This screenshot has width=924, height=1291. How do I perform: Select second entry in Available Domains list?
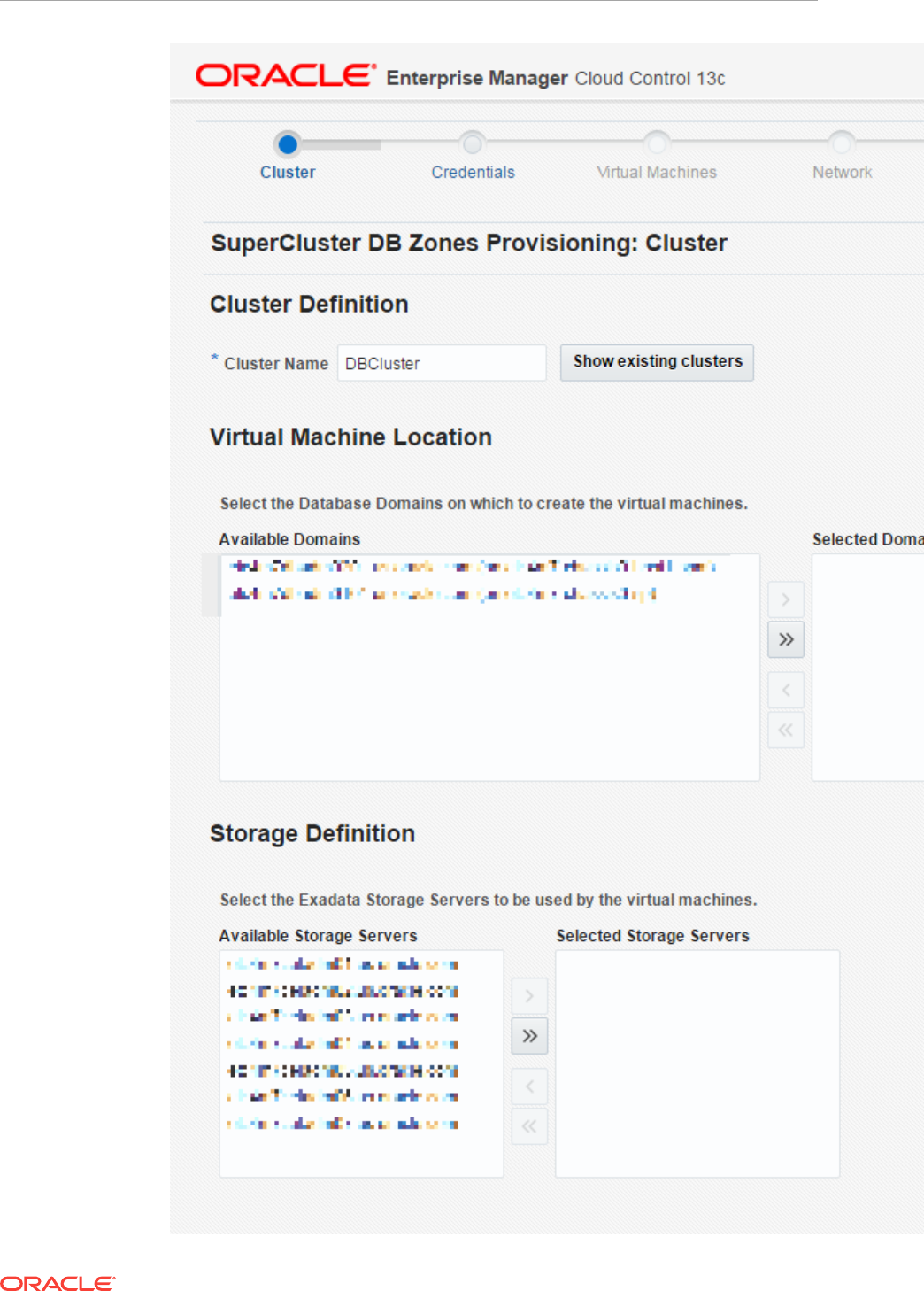(x=443, y=594)
